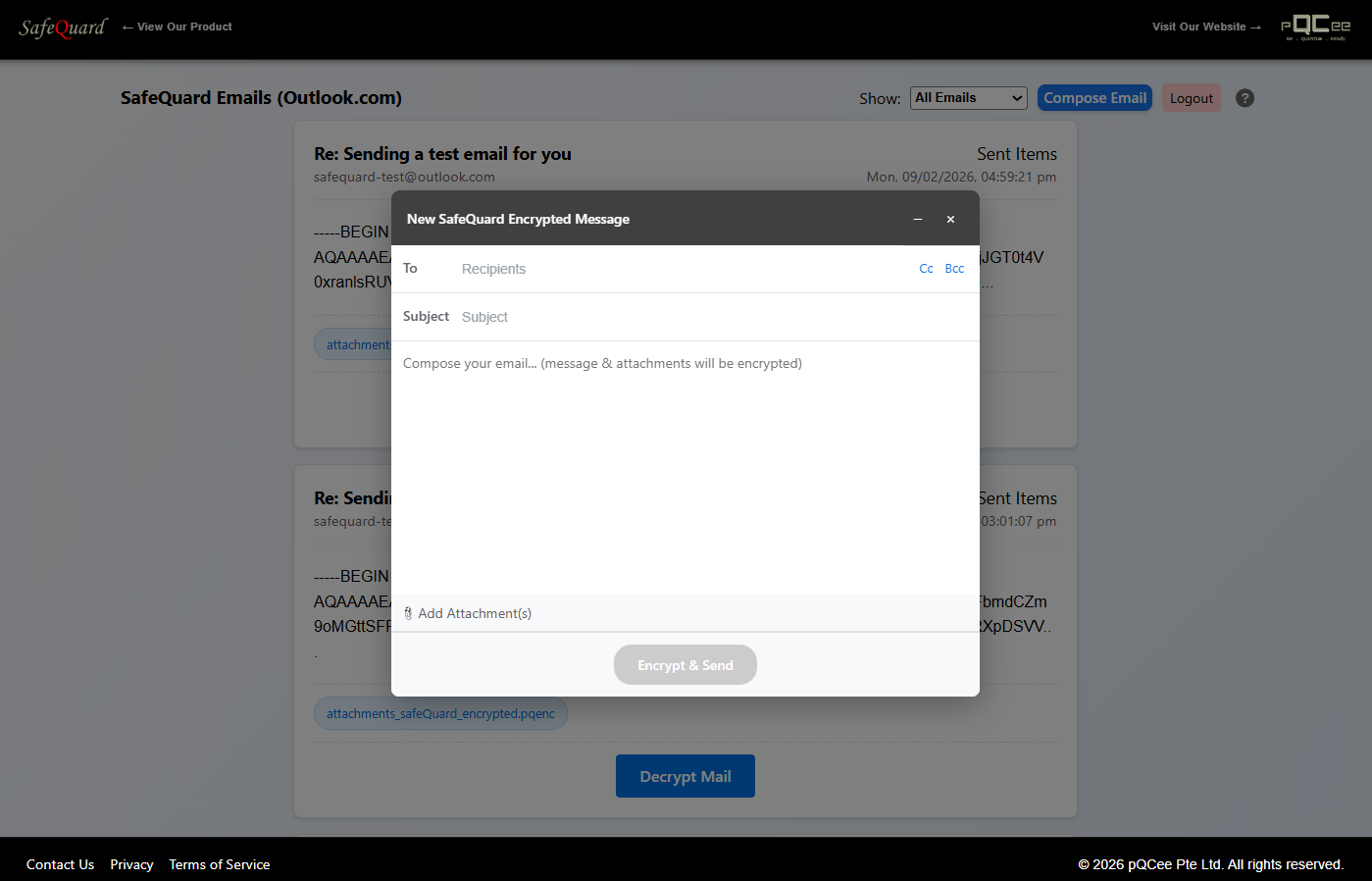Click the Compose Email button
This screenshot has height=881, width=1372.
pos(1094,98)
